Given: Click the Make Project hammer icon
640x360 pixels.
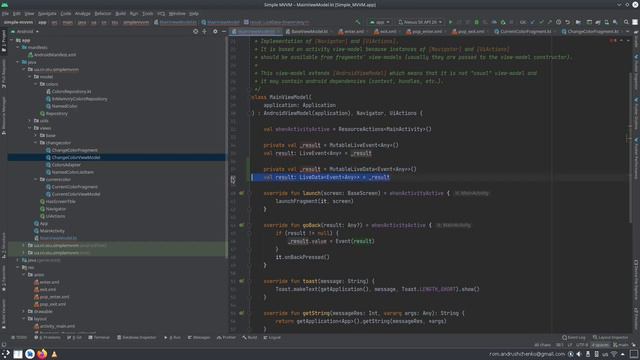Looking at the screenshot, I should pyautogui.click(x=358, y=22).
